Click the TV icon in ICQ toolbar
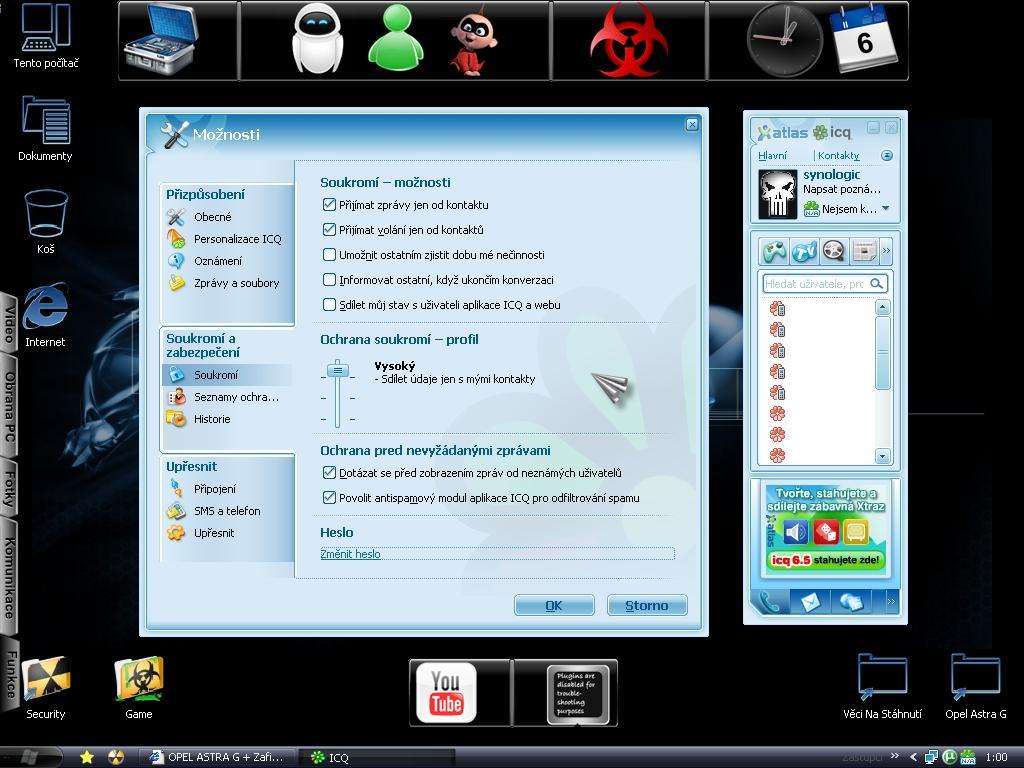 click(804, 250)
